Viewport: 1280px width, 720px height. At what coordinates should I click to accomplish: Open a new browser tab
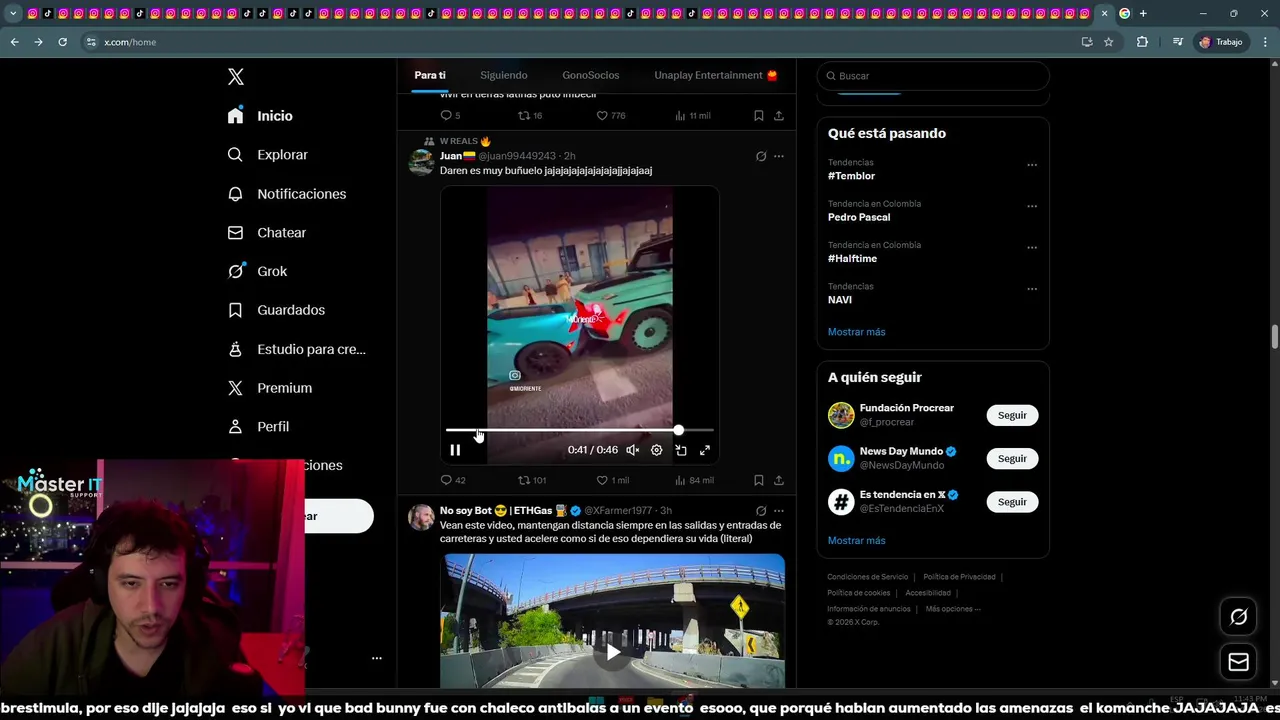click(x=1143, y=13)
